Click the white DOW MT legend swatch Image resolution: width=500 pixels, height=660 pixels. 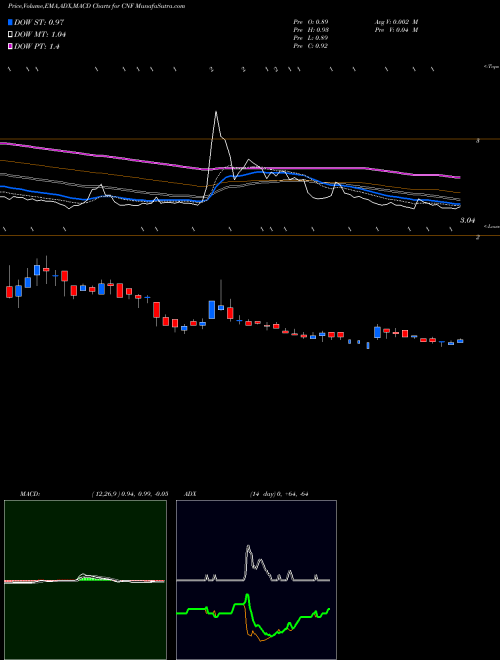click(x=10, y=35)
